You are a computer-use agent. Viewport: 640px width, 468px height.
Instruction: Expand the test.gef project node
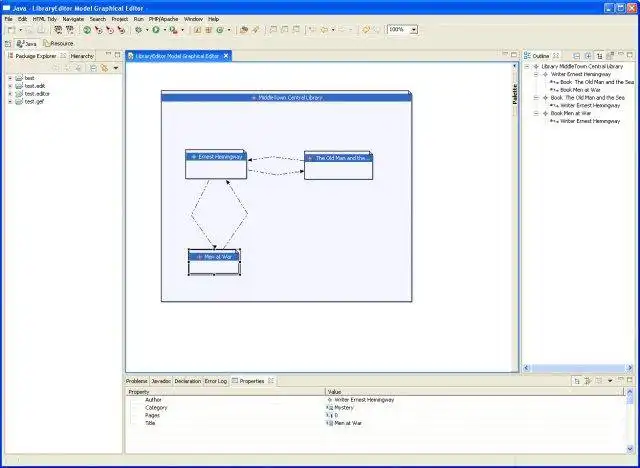10,102
